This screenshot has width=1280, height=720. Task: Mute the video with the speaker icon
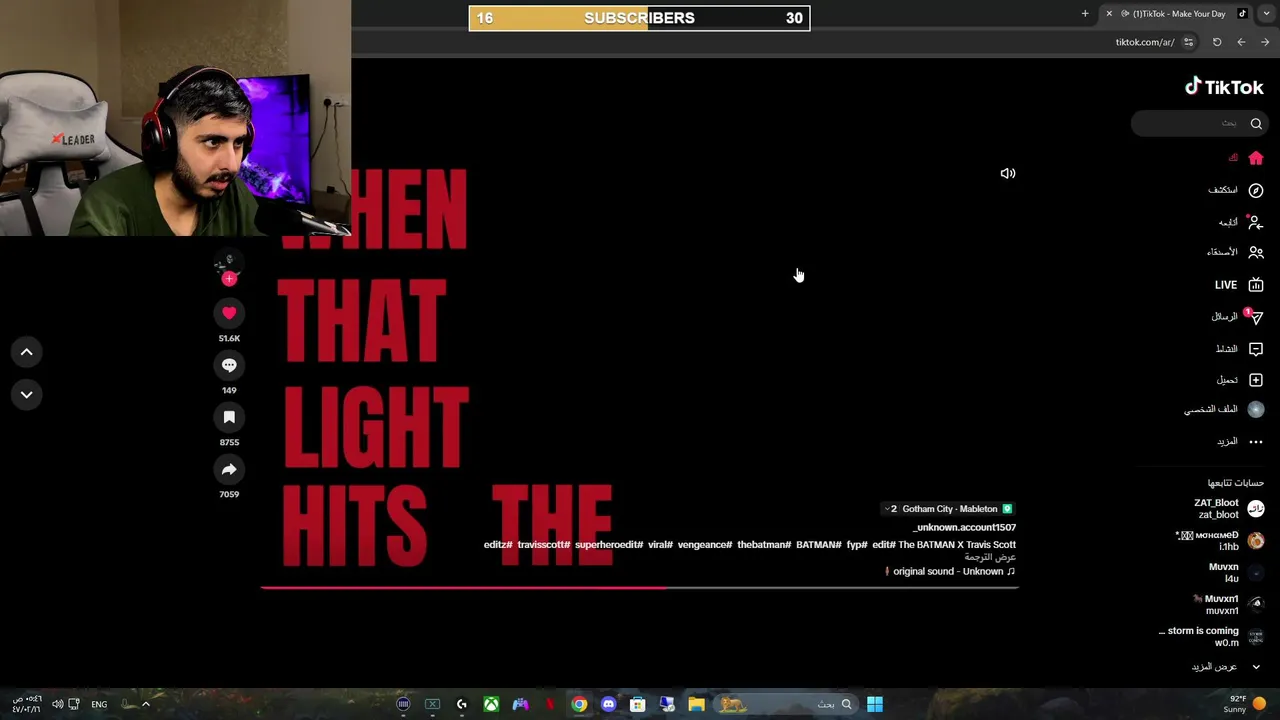click(1008, 173)
